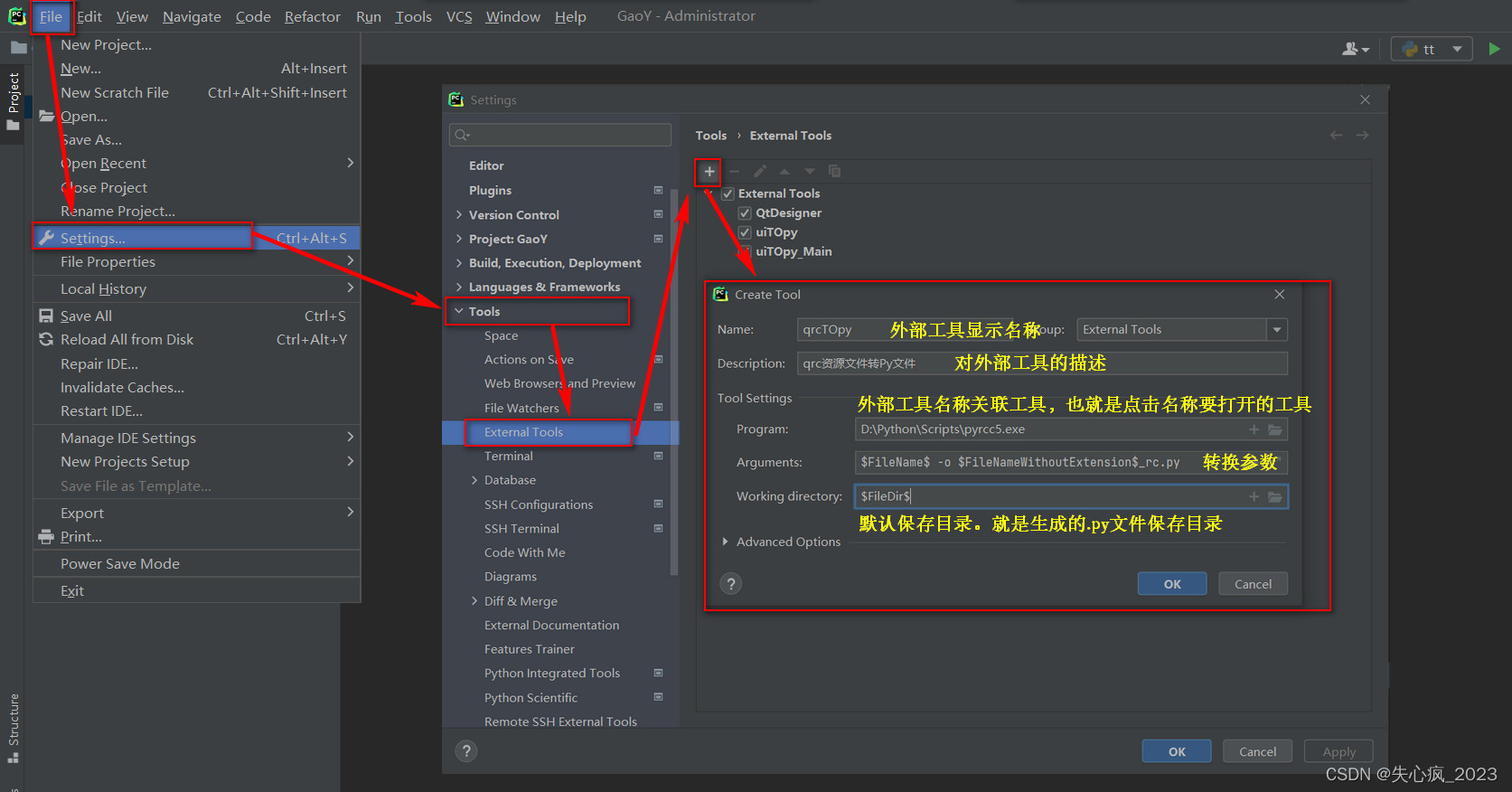Viewport: 1512px width, 792px height.
Task: Click the Move Up arrow icon
Action: tap(784, 172)
